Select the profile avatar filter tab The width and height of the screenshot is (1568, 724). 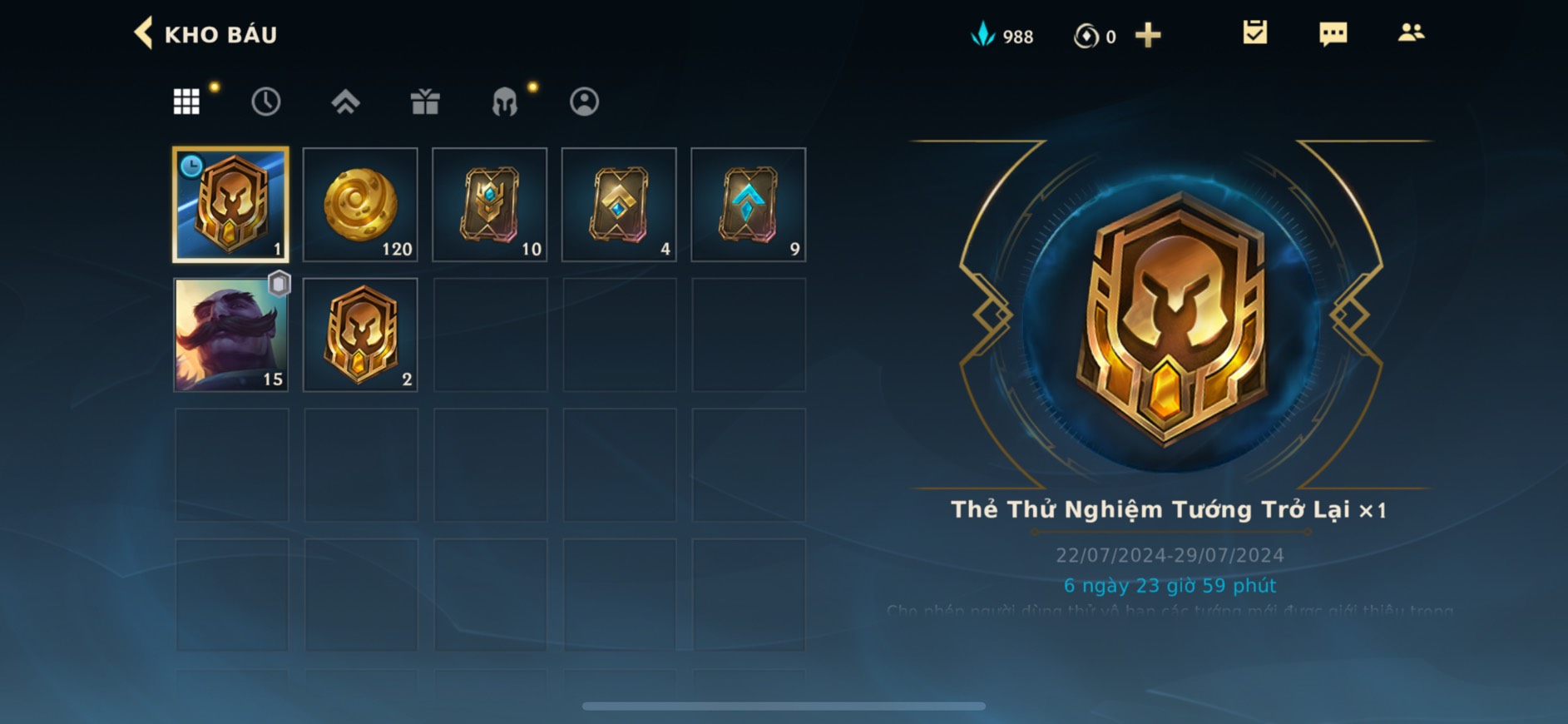584,102
